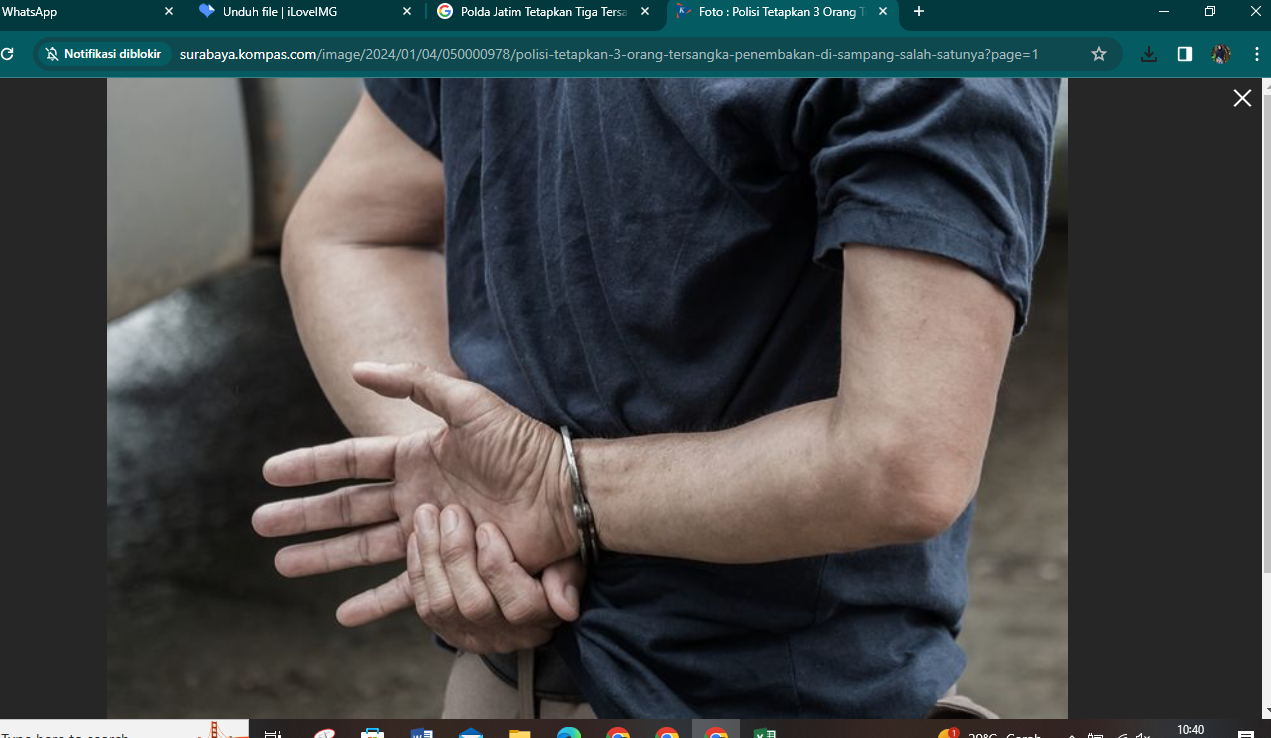Restore down the Chrome window
Screen dimensions: 1271x738
pyautogui.click(x=1210, y=12)
